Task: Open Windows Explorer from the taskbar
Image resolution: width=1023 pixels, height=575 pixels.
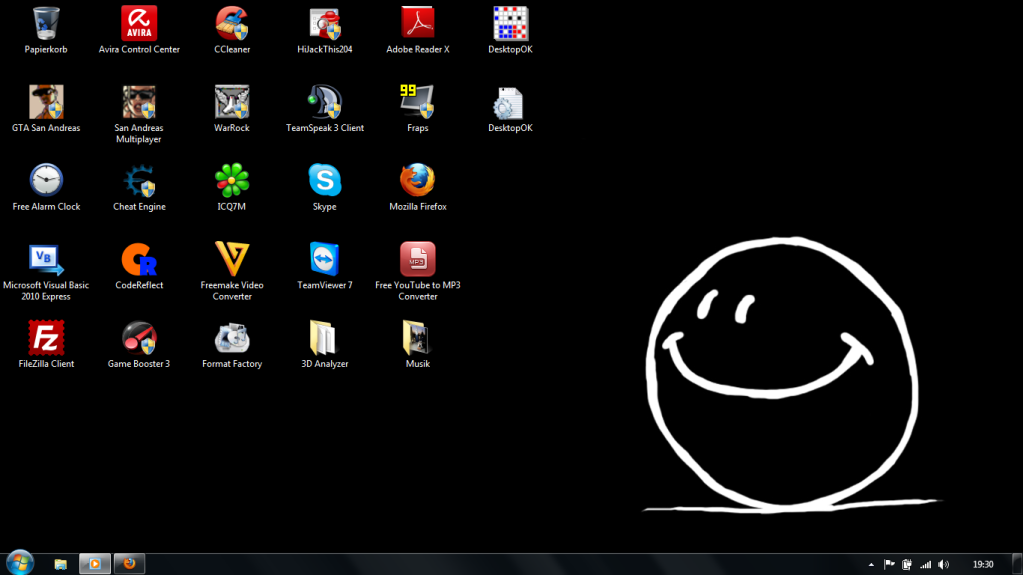Action: pos(61,564)
